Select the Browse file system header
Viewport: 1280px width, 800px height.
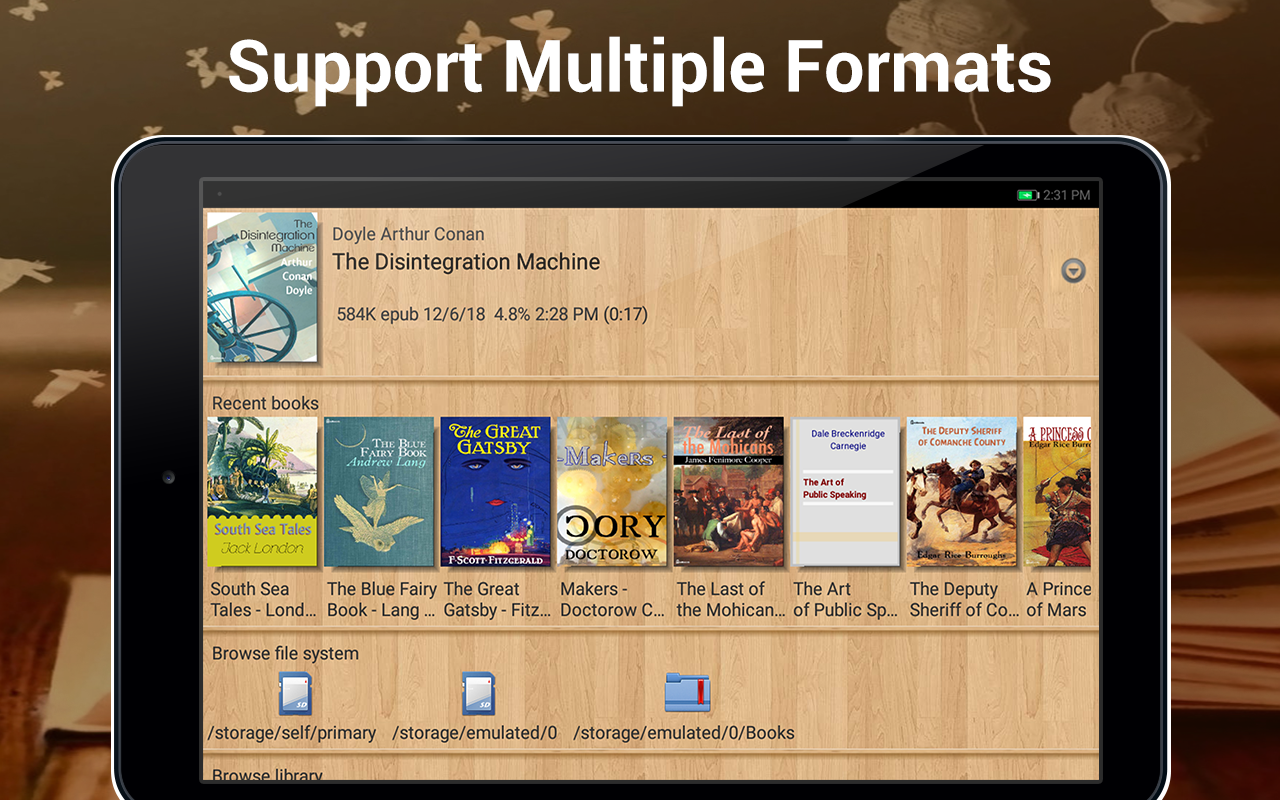click(285, 653)
